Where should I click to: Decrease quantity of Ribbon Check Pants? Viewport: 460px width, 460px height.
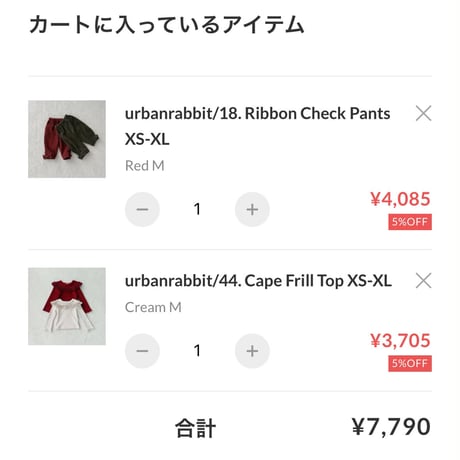coord(142,209)
